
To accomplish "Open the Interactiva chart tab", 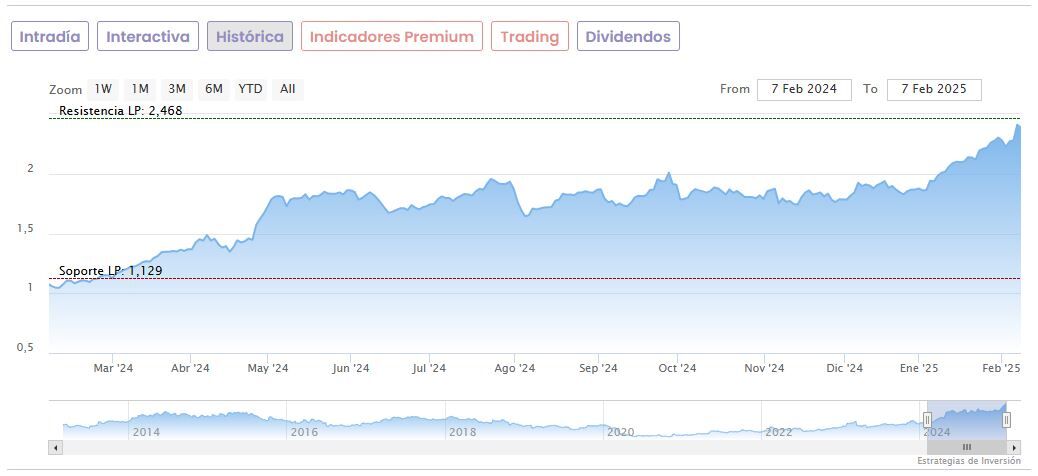I will (x=148, y=37).
